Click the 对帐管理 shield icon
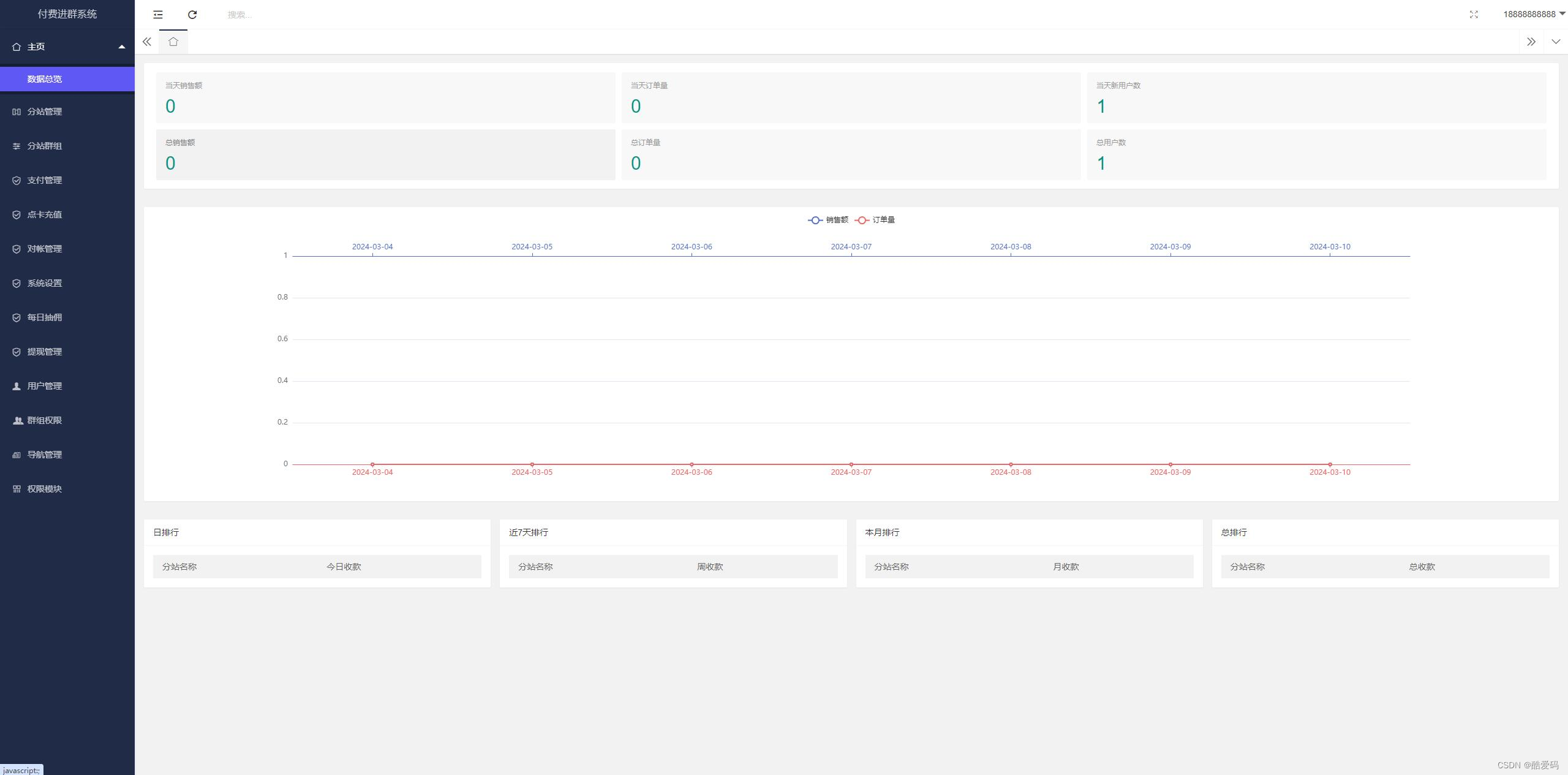The image size is (1568, 775). click(x=17, y=249)
